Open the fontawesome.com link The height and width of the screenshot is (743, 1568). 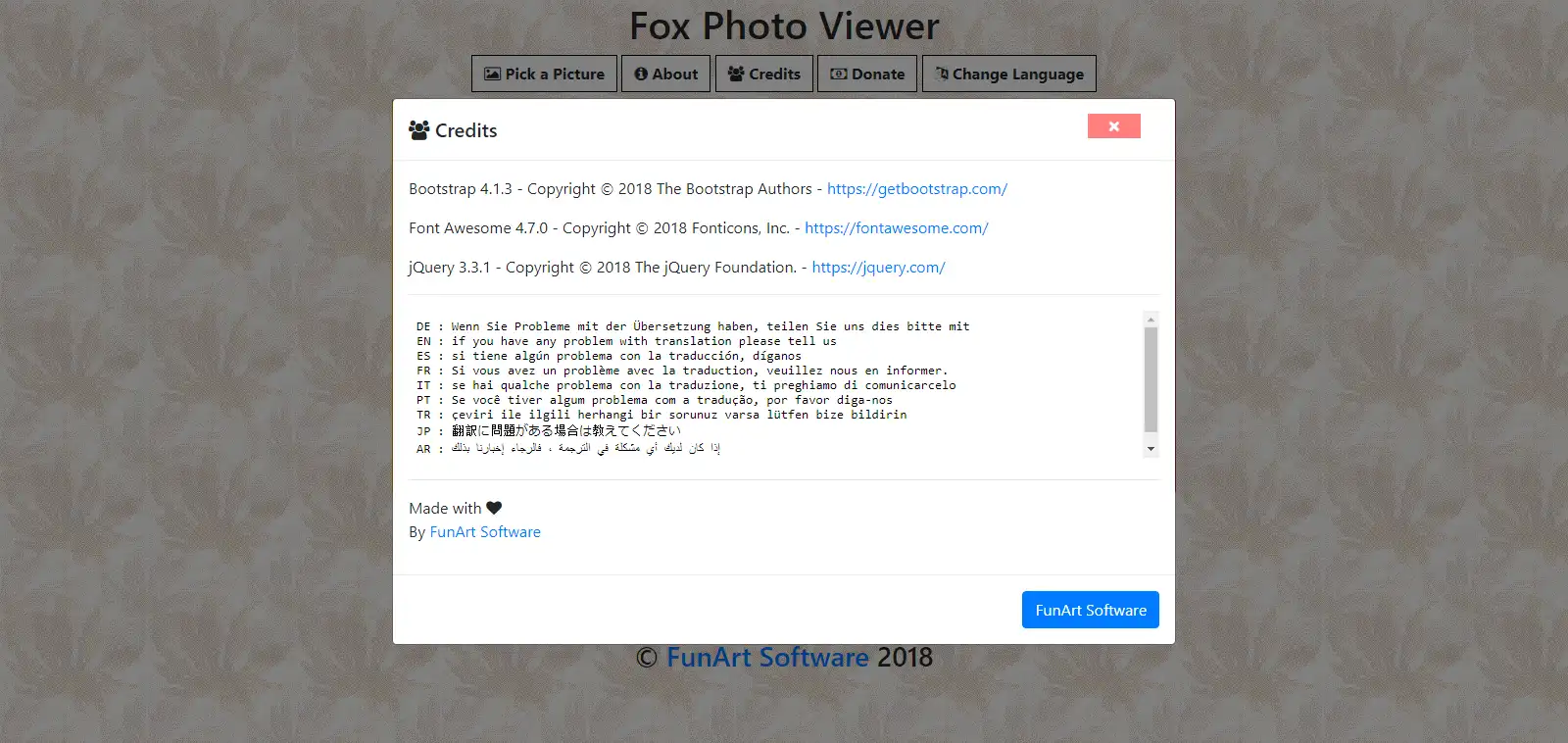[x=897, y=228]
